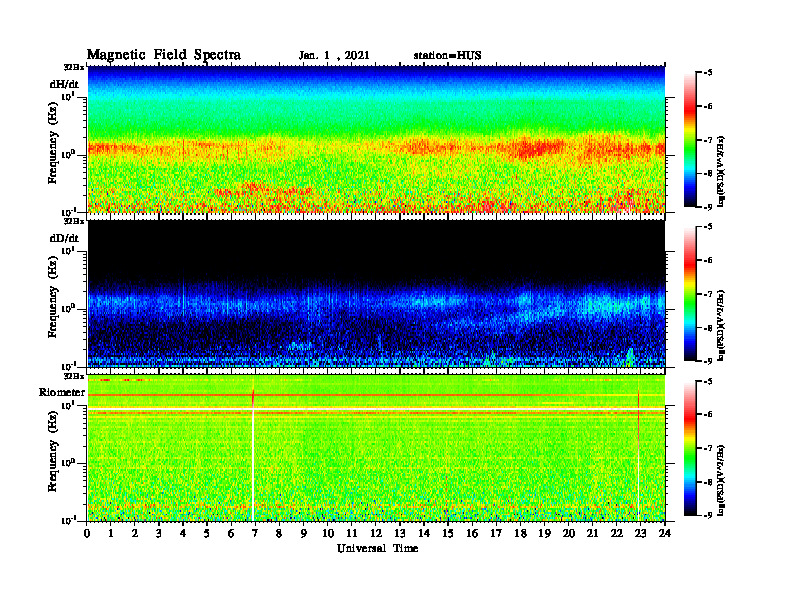Click the "-7" tick on dH/dt color scale
Screen dimensions: 792x612
708,140
